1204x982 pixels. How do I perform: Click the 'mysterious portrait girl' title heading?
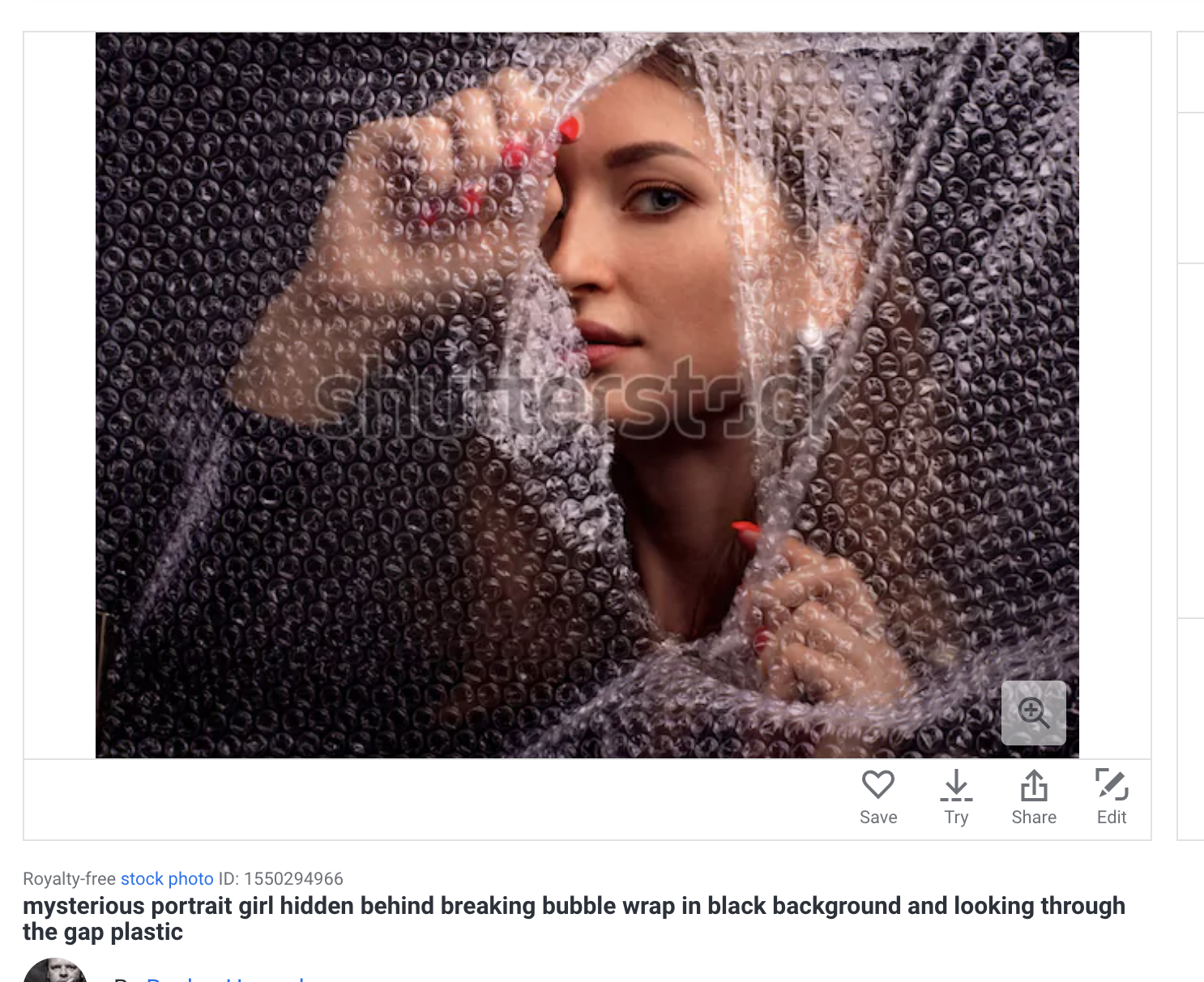pyautogui.click(x=574, y=918)
